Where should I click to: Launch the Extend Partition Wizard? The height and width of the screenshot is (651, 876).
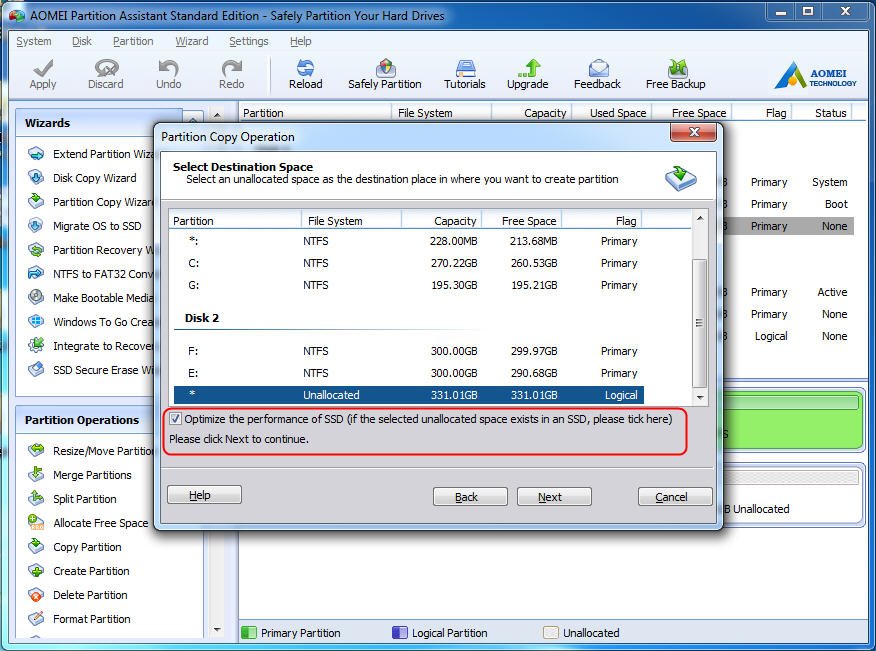(91, 154)
